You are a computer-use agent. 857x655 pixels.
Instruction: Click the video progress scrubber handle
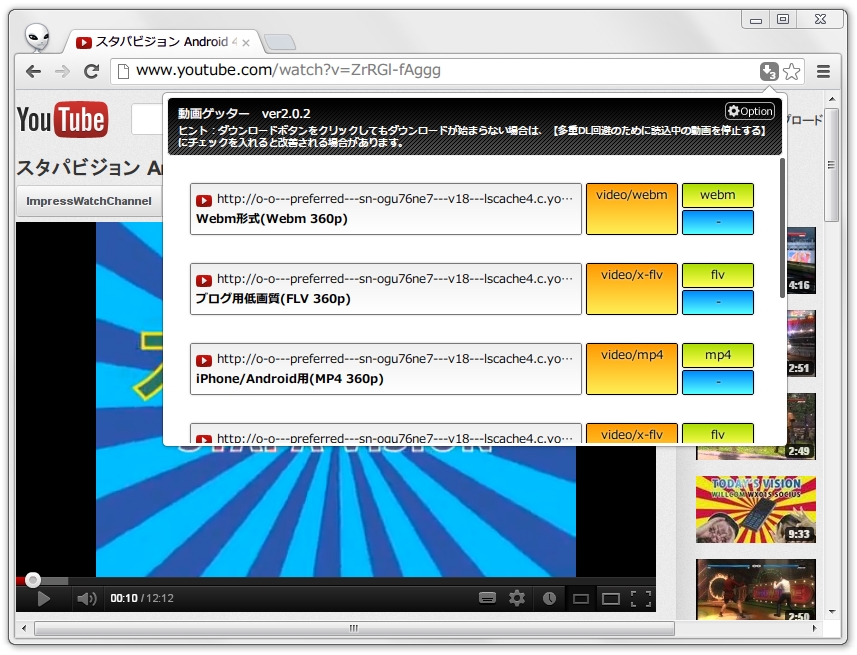coord(33,580)
